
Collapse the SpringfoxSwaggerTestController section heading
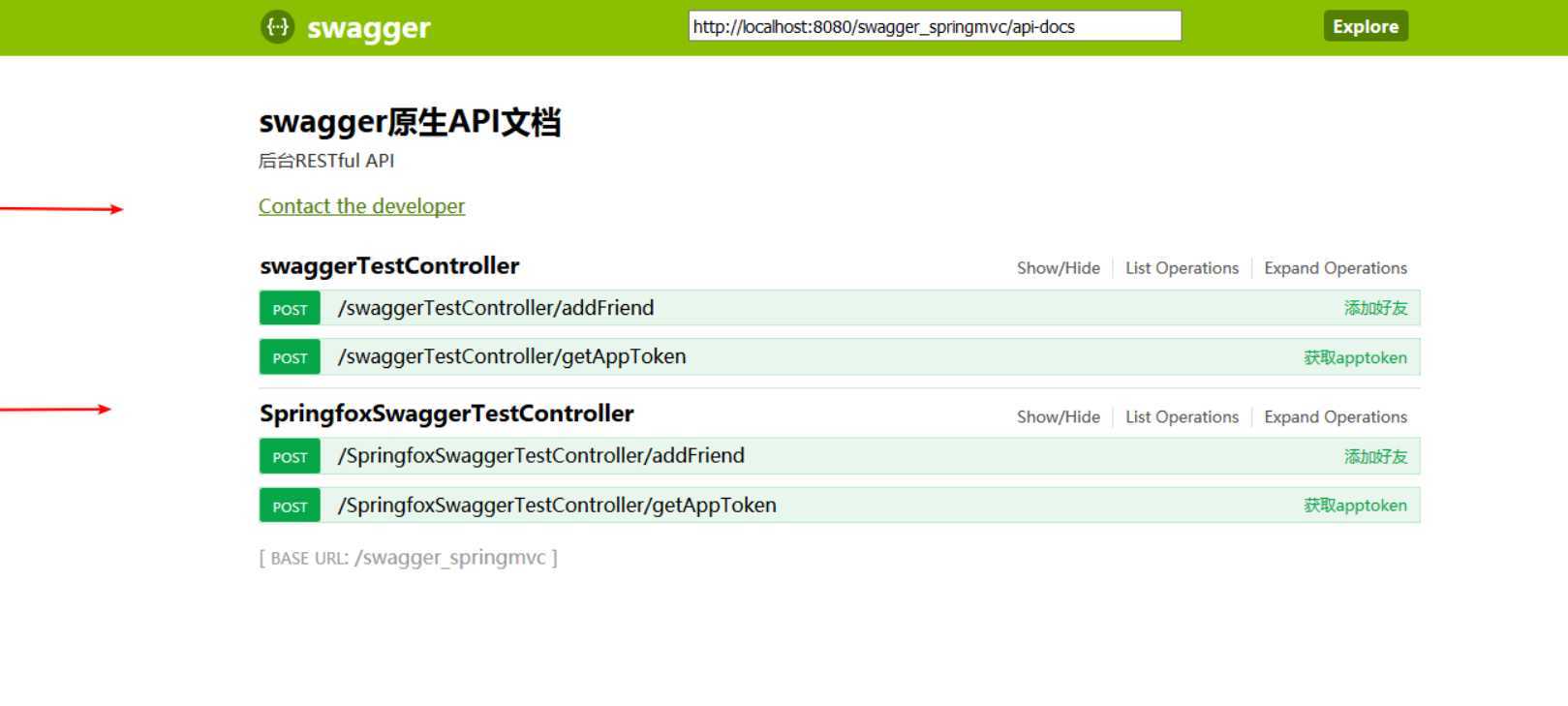coord(446,414)
